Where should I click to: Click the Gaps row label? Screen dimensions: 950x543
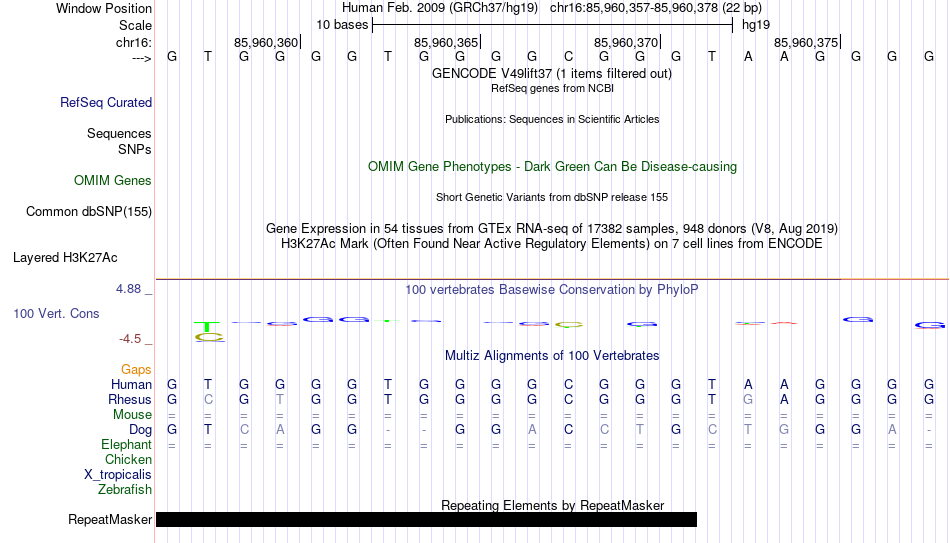[136, 369]
